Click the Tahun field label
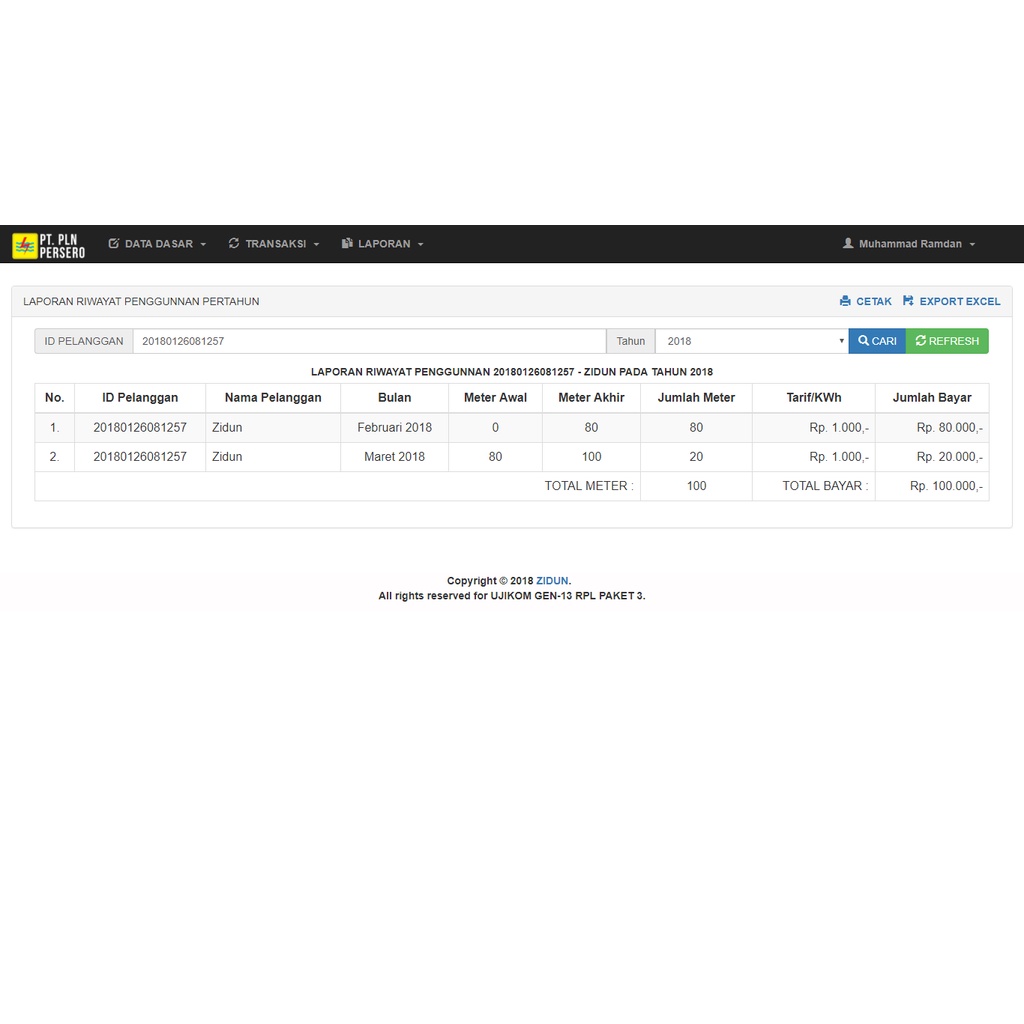 click(x=631, y=341)
